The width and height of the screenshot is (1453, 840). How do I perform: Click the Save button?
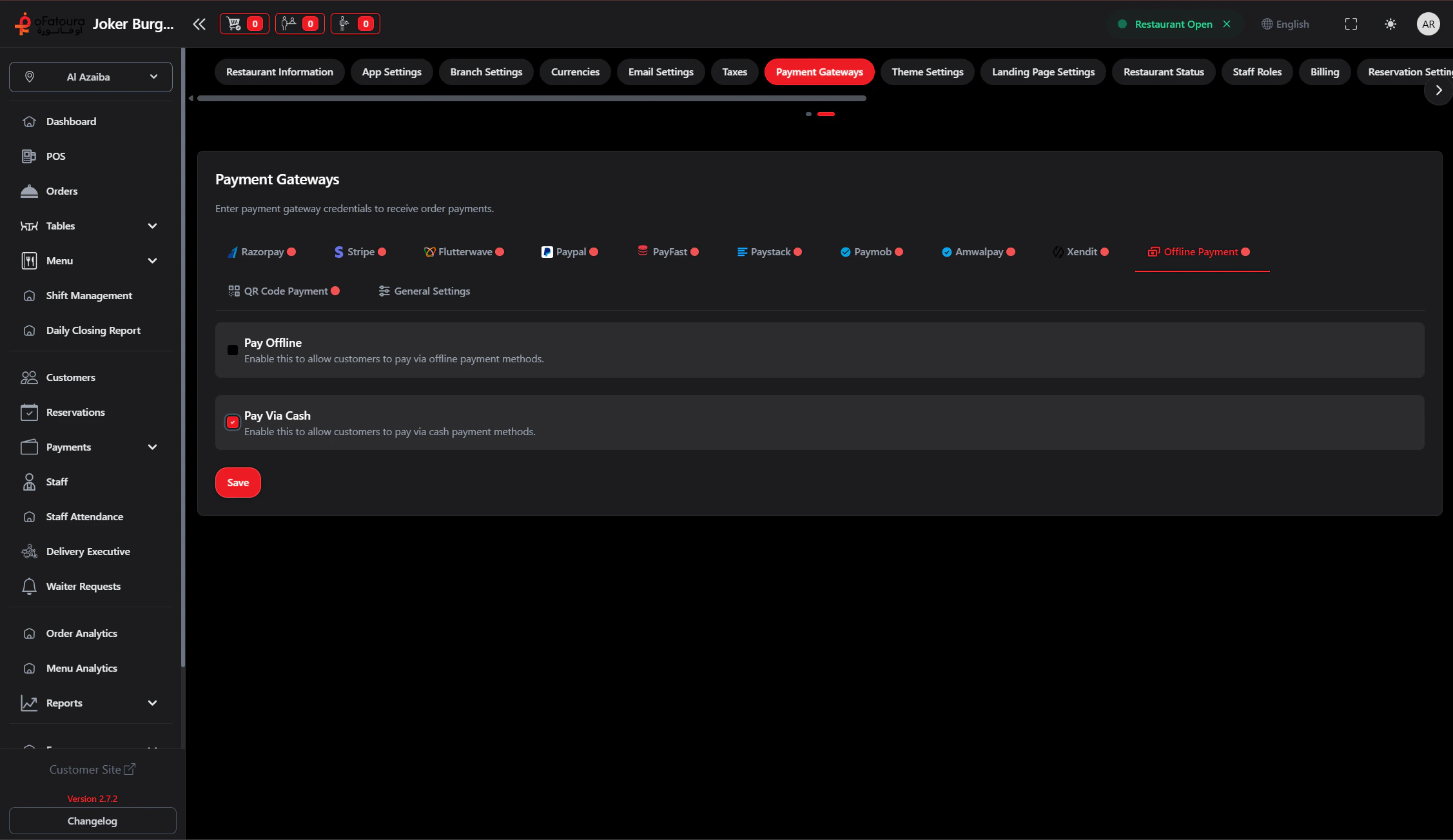(x=237, y=482)
